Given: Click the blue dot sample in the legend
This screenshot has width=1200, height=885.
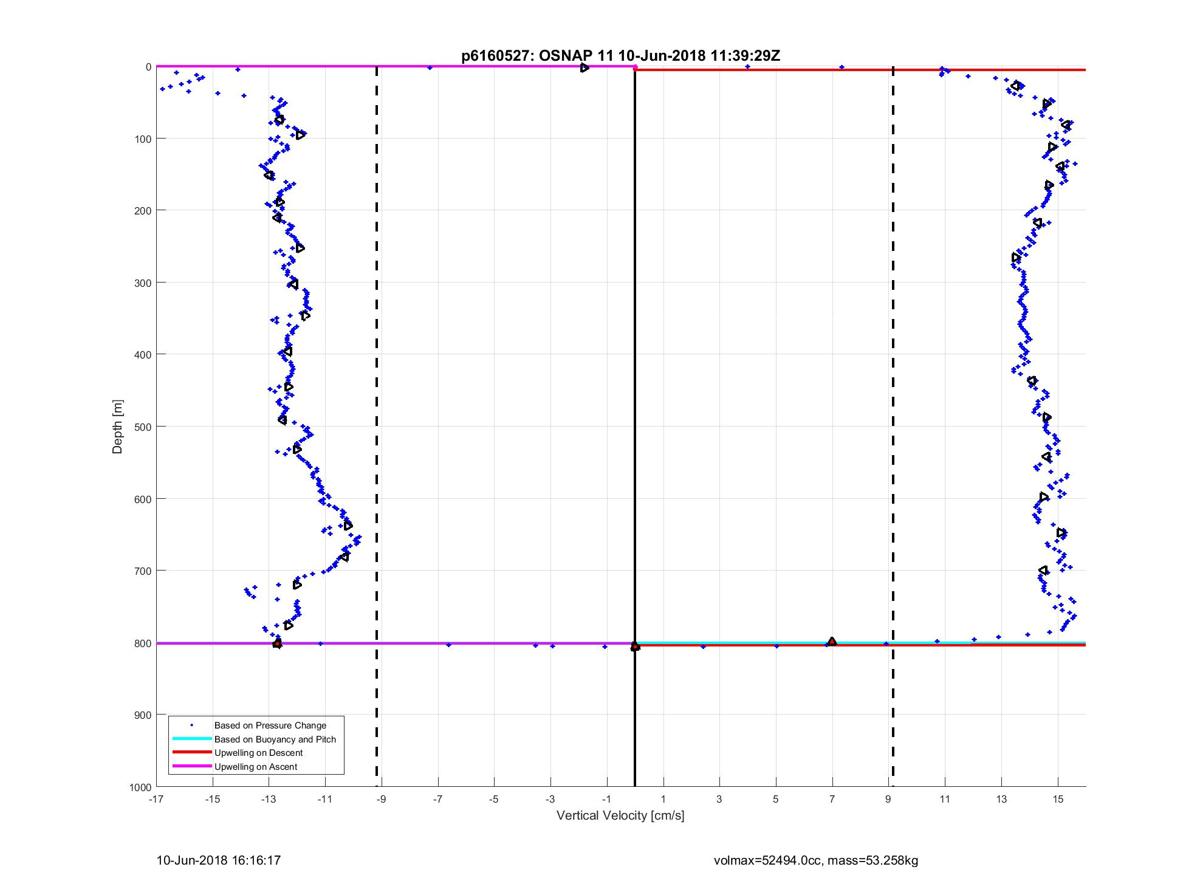Looking at the screenshot, I should (x=191, y=724).
